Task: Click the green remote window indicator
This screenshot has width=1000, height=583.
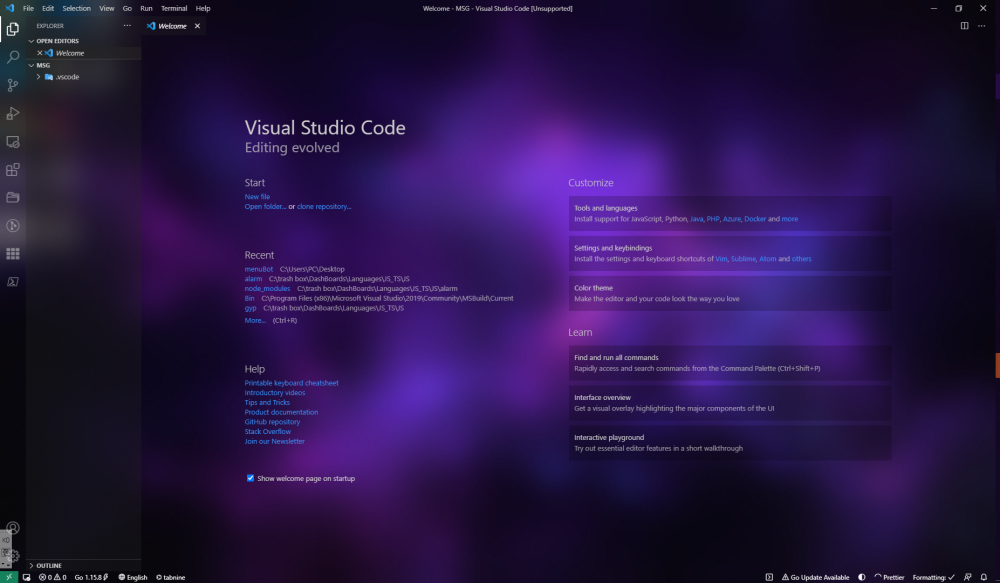Action: pyautogui.click(x=9, y=577)
